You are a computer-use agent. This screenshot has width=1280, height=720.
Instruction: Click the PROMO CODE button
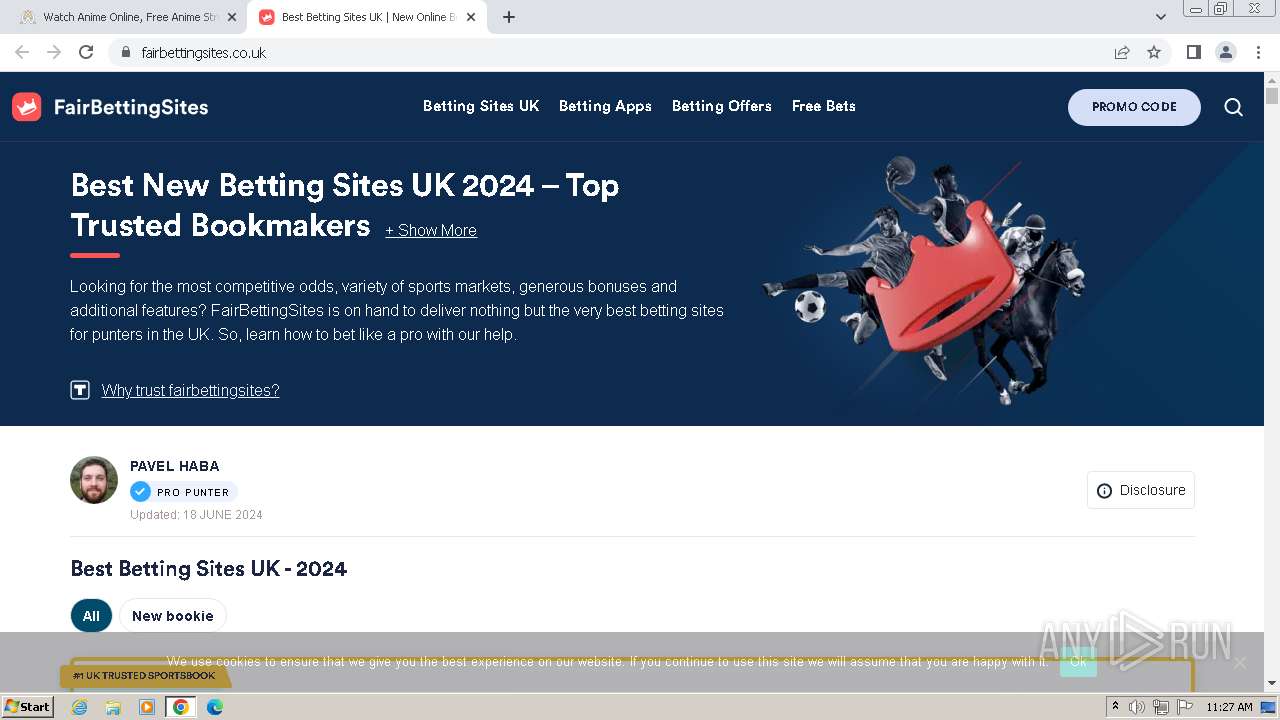pos(1134,107)
